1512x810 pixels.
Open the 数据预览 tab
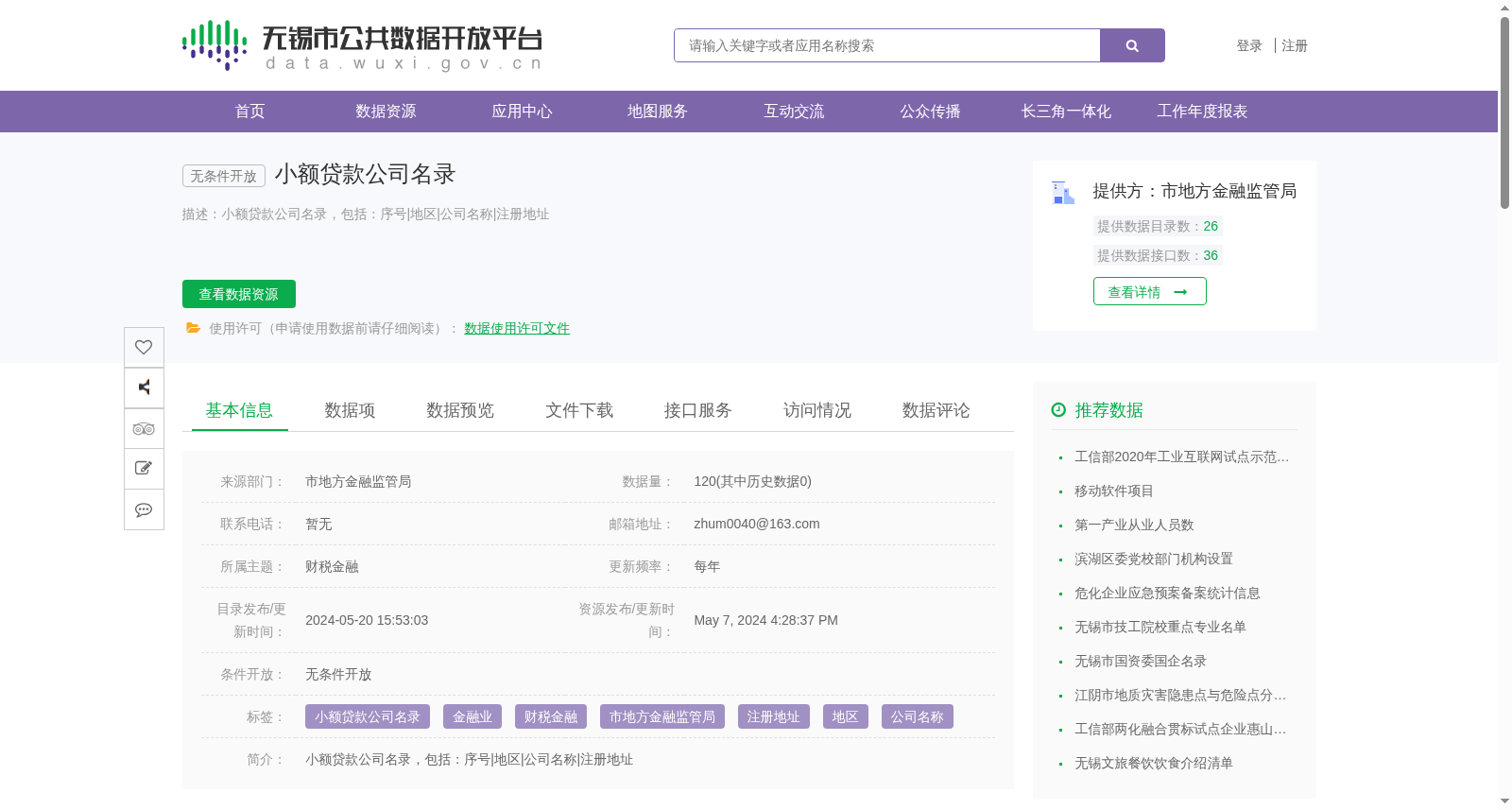coord(460,410)
